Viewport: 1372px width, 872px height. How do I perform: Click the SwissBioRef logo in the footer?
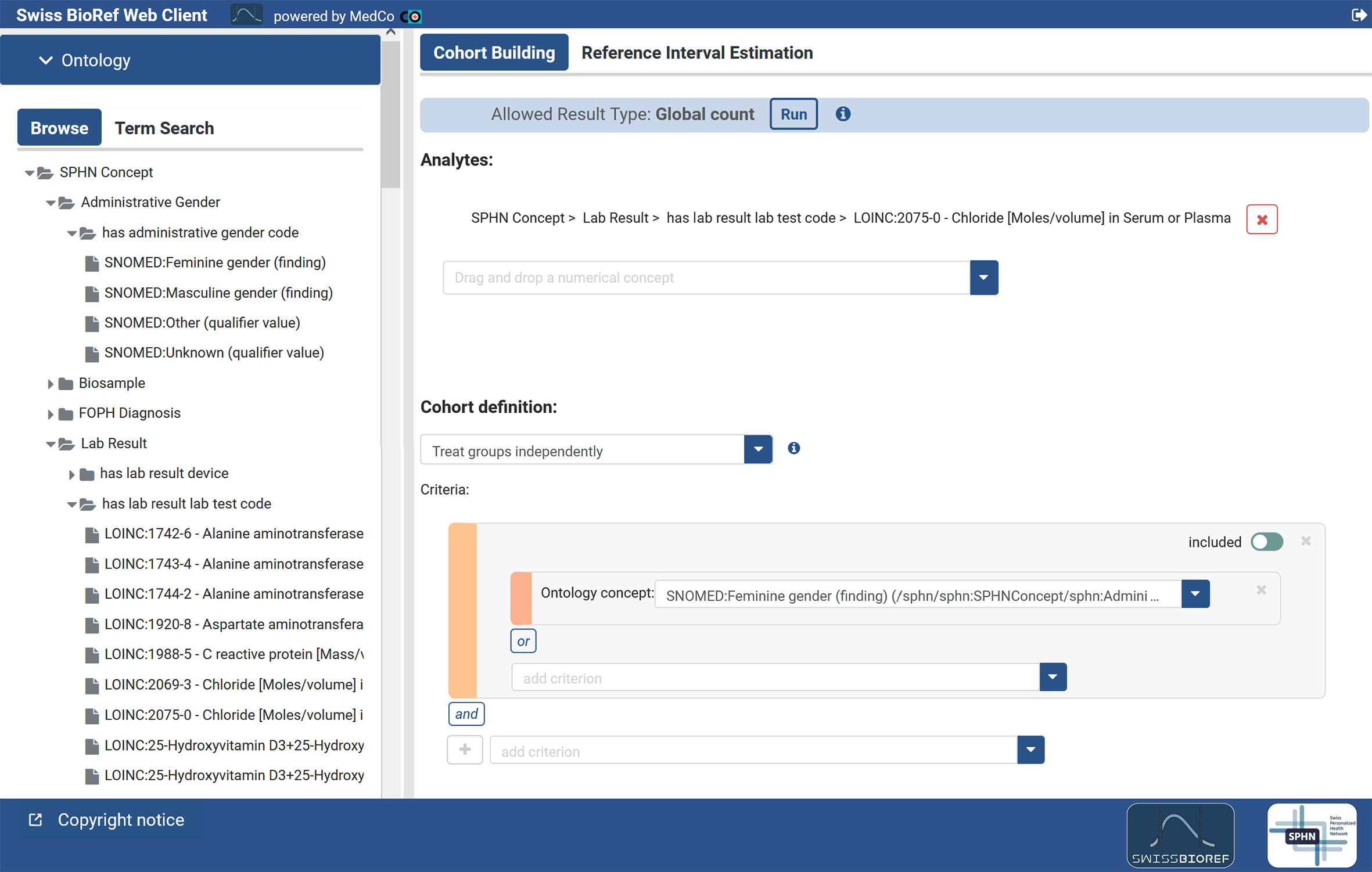coord(1180,835)
